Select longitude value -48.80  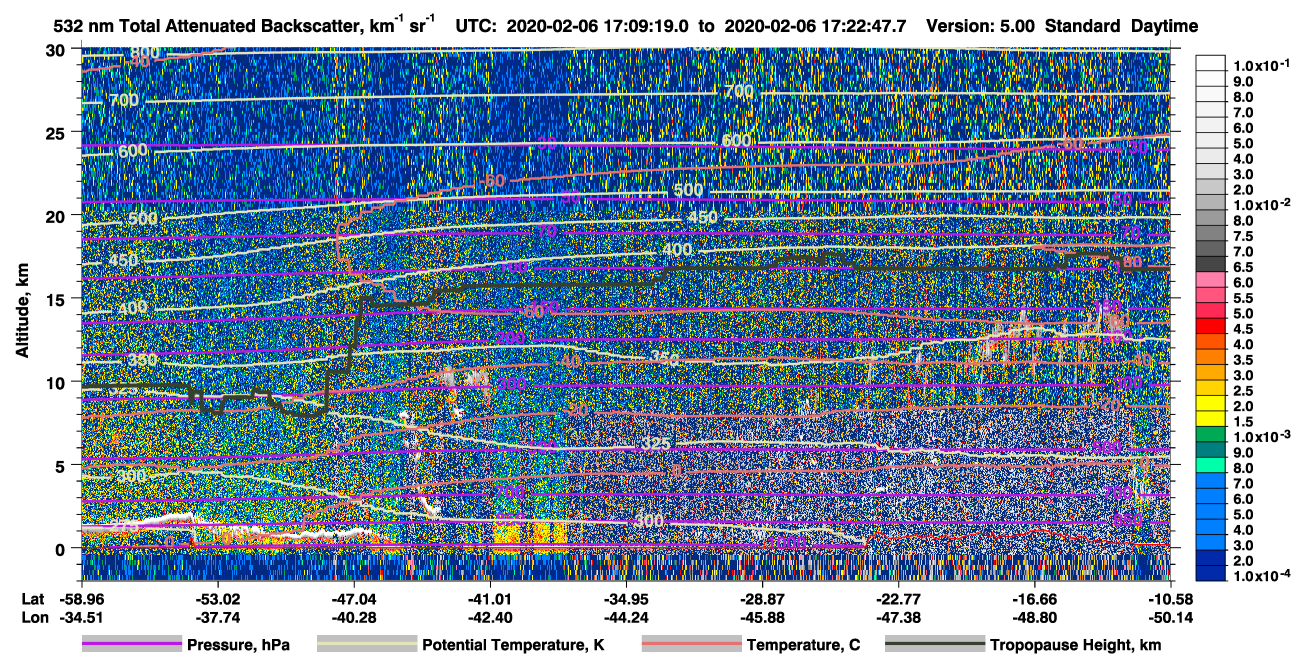pos(1035,617)
